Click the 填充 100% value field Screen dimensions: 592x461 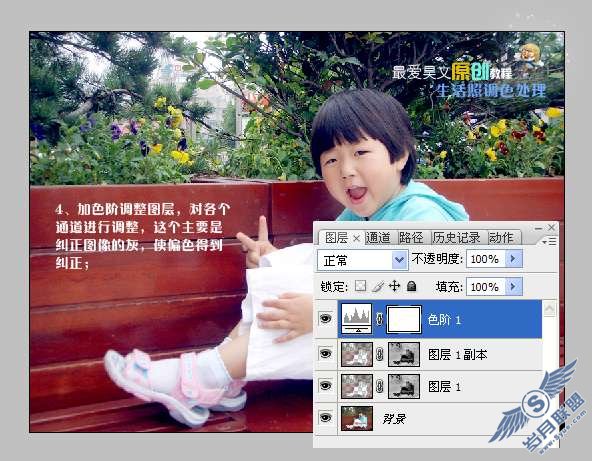pos(485,287)
